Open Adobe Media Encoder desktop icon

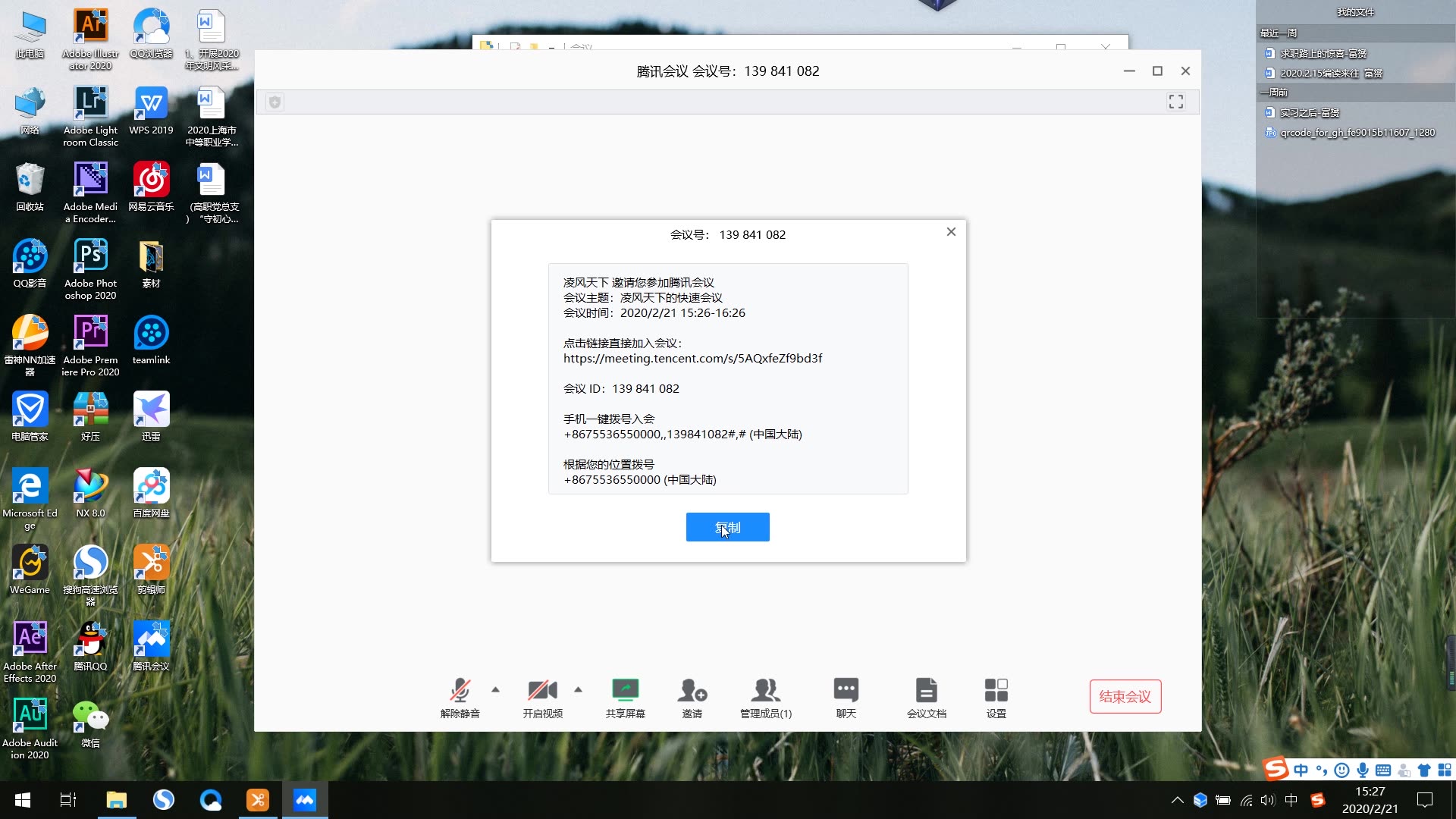[x=90, y=193]
